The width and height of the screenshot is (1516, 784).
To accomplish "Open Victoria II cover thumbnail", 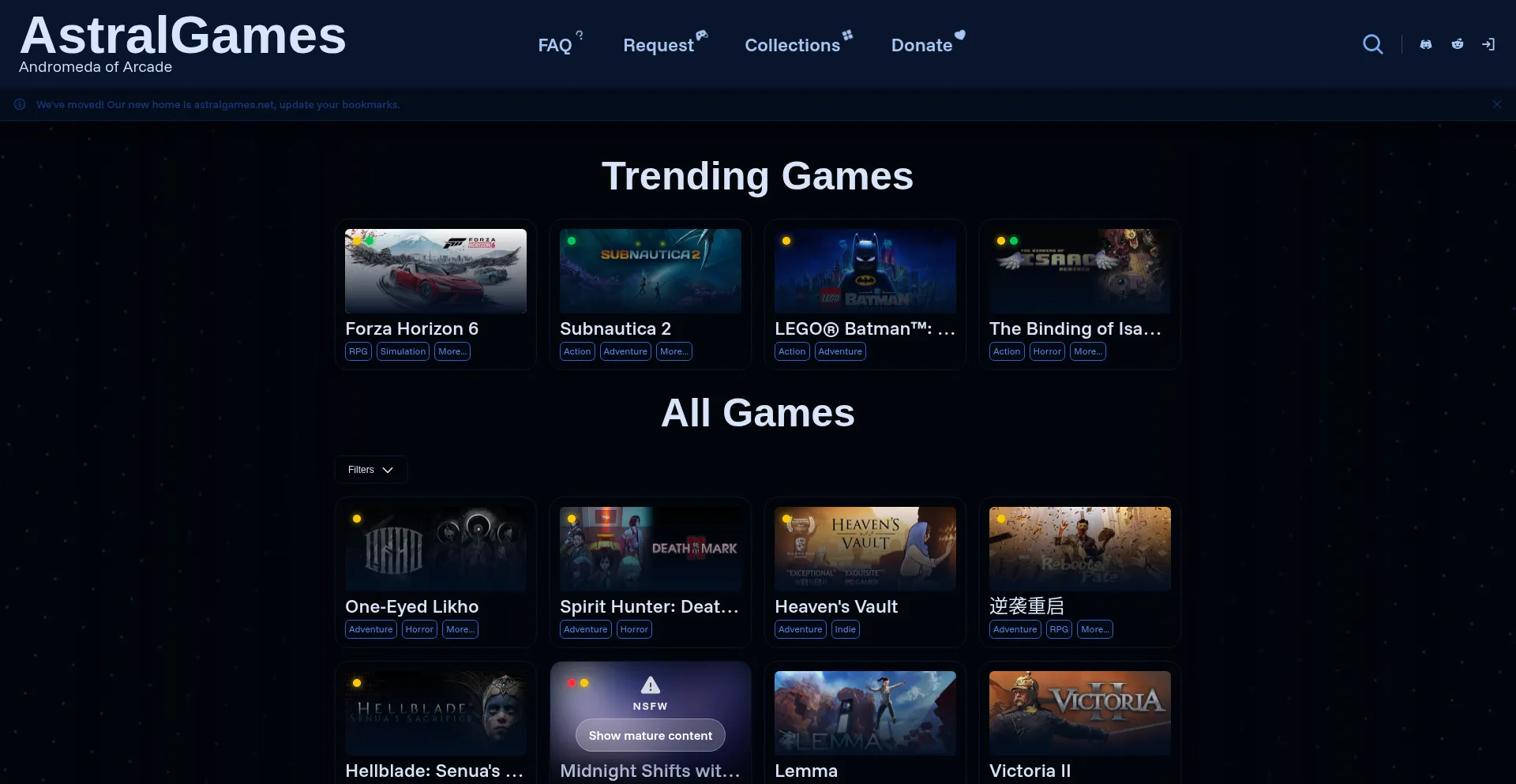I will [x=1080, y=713].
